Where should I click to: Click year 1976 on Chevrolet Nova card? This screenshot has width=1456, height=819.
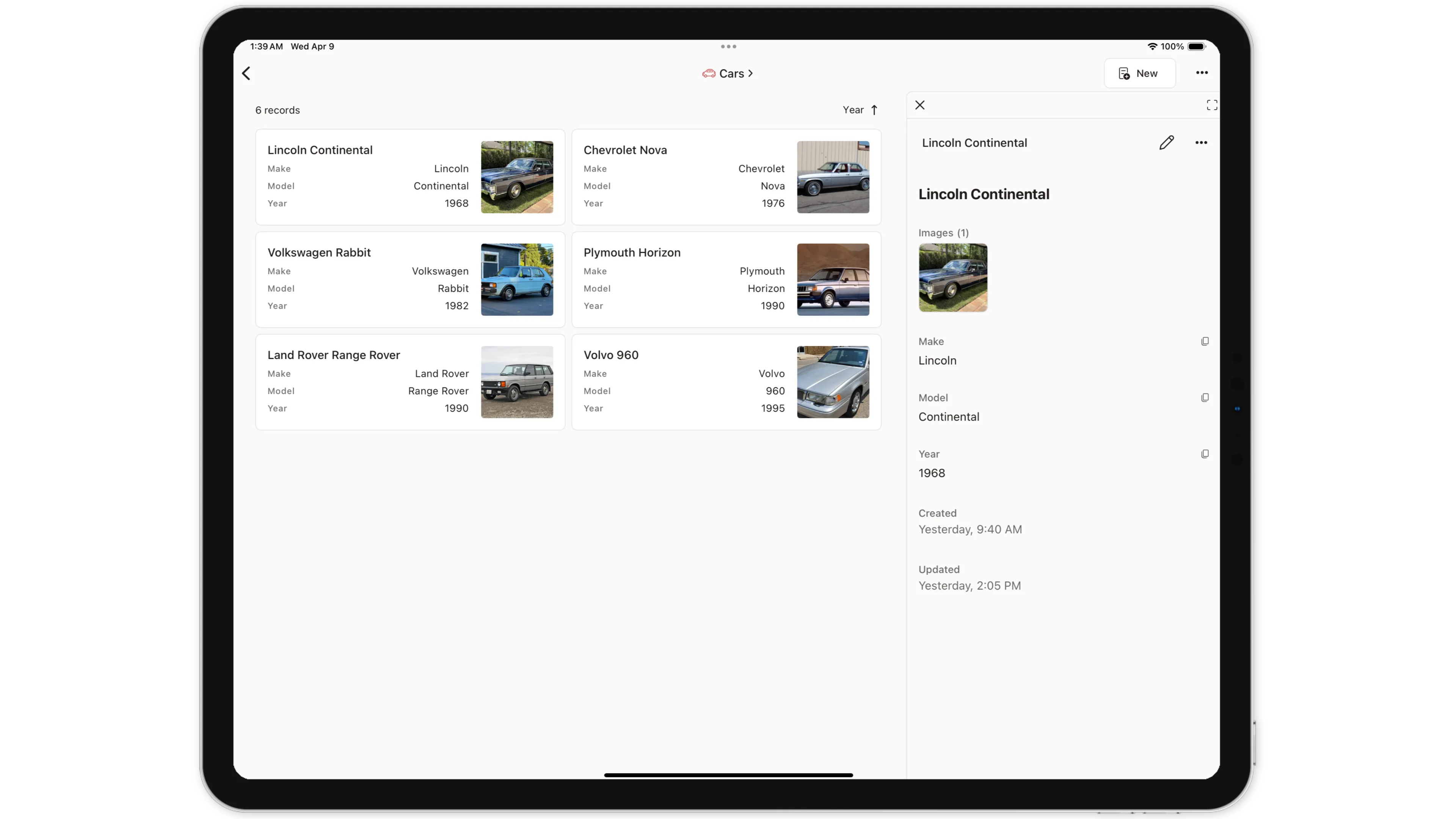[x=773, y=204]
